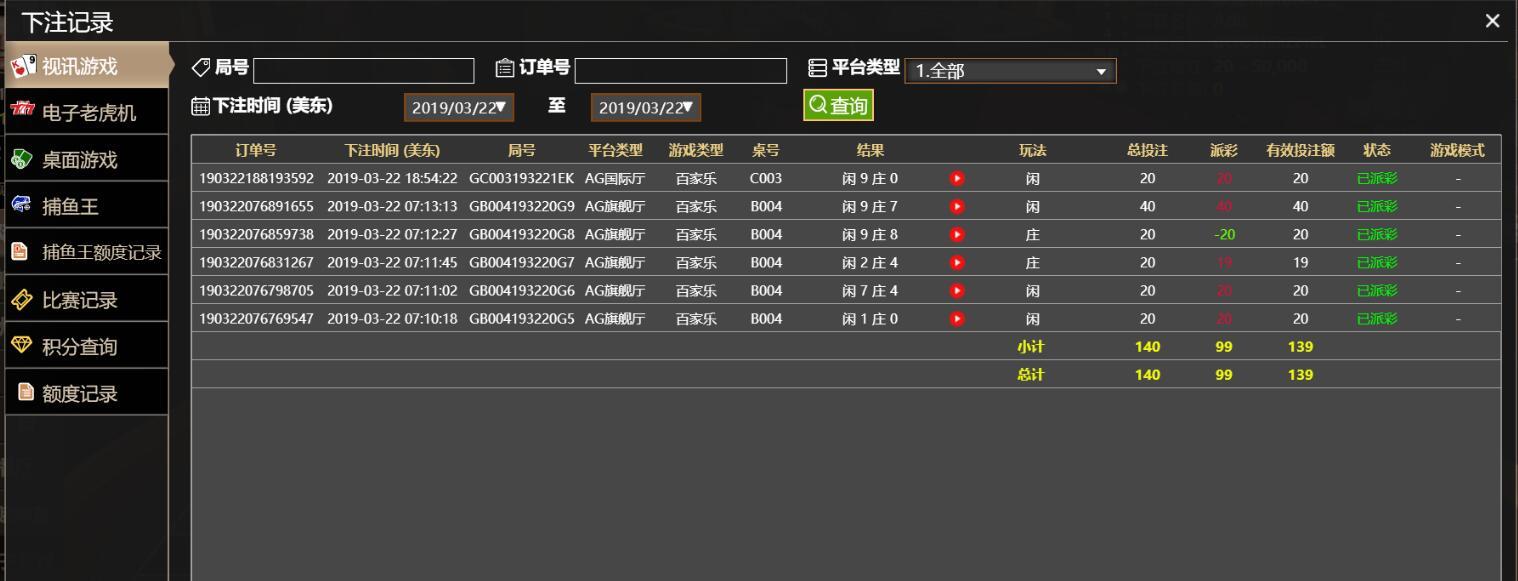Expand the 平台类型 dropdown showing 1.全部
The height and width of the screenshot is (581, 1518).
pos(1010,71)
